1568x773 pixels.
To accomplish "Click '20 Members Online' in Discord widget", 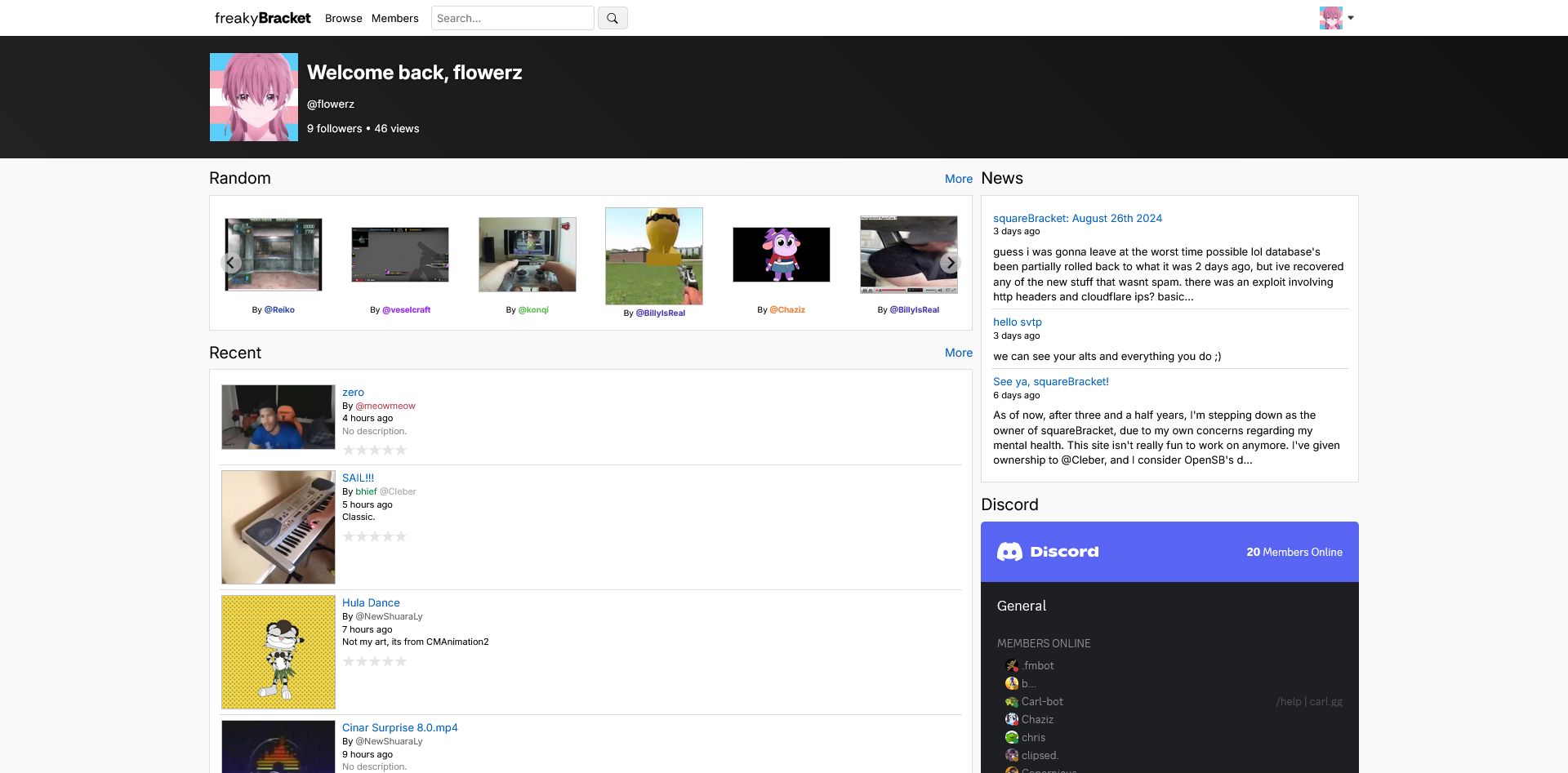I will [1294, 553].
